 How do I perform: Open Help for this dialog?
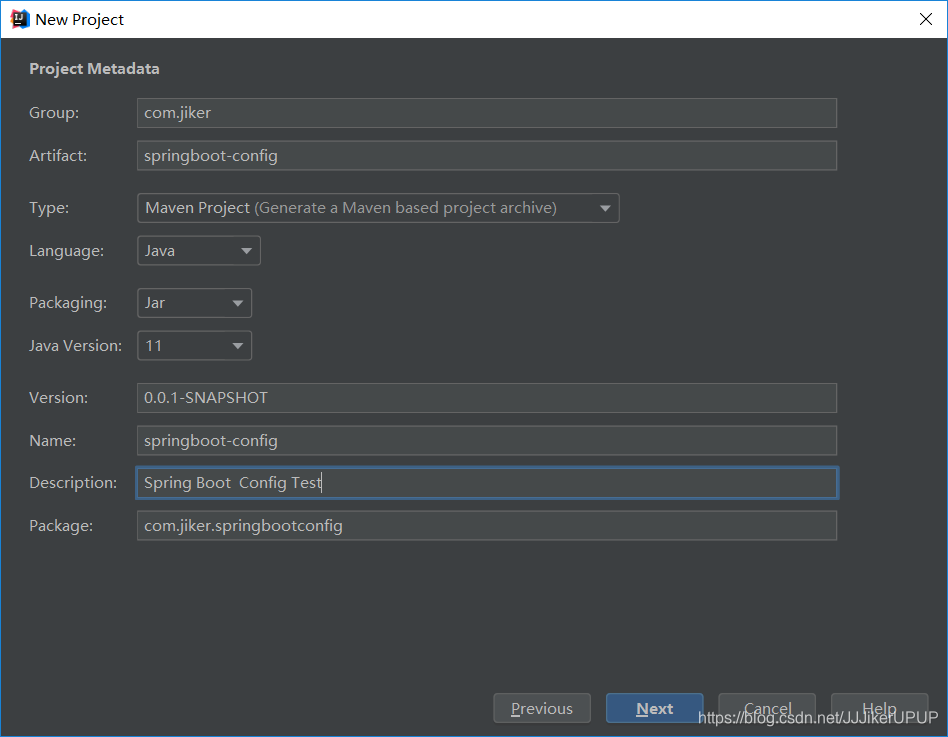pyautogui.click(x=880, y=709)
